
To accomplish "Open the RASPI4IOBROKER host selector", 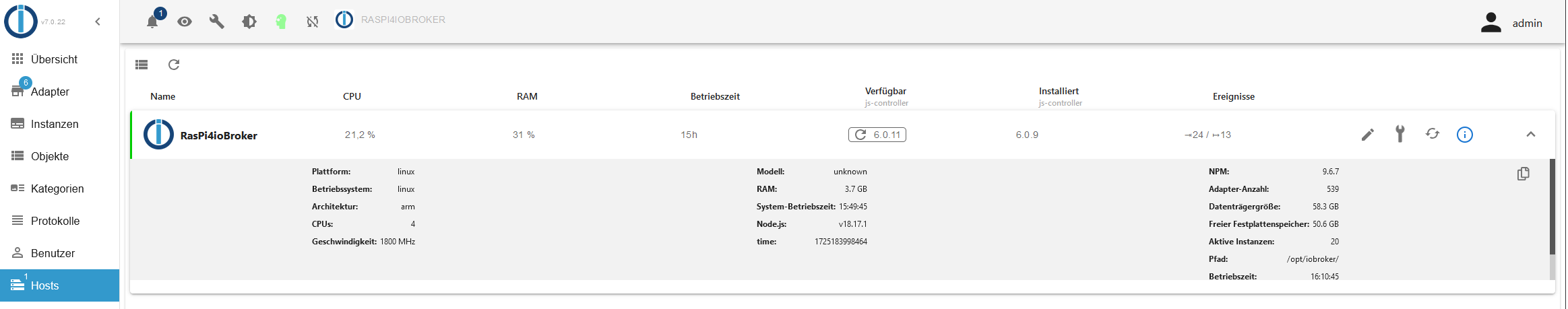I will (x=391, y=20).
